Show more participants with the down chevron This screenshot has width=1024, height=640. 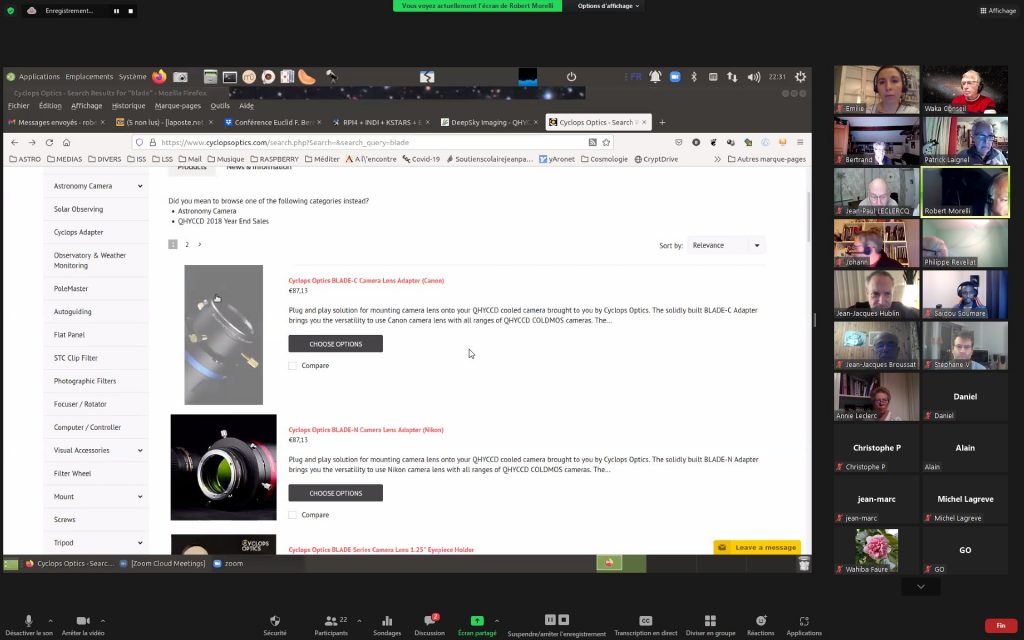(x=921, y=586)
